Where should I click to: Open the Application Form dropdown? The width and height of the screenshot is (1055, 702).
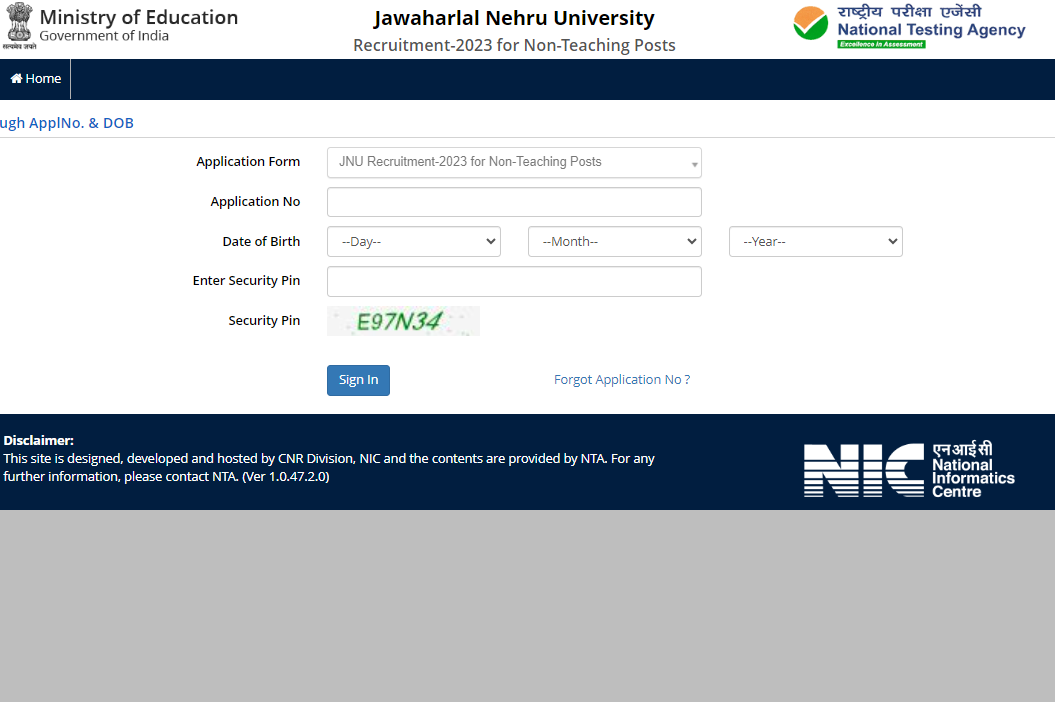pyautogui.click(x=514, y=162)
